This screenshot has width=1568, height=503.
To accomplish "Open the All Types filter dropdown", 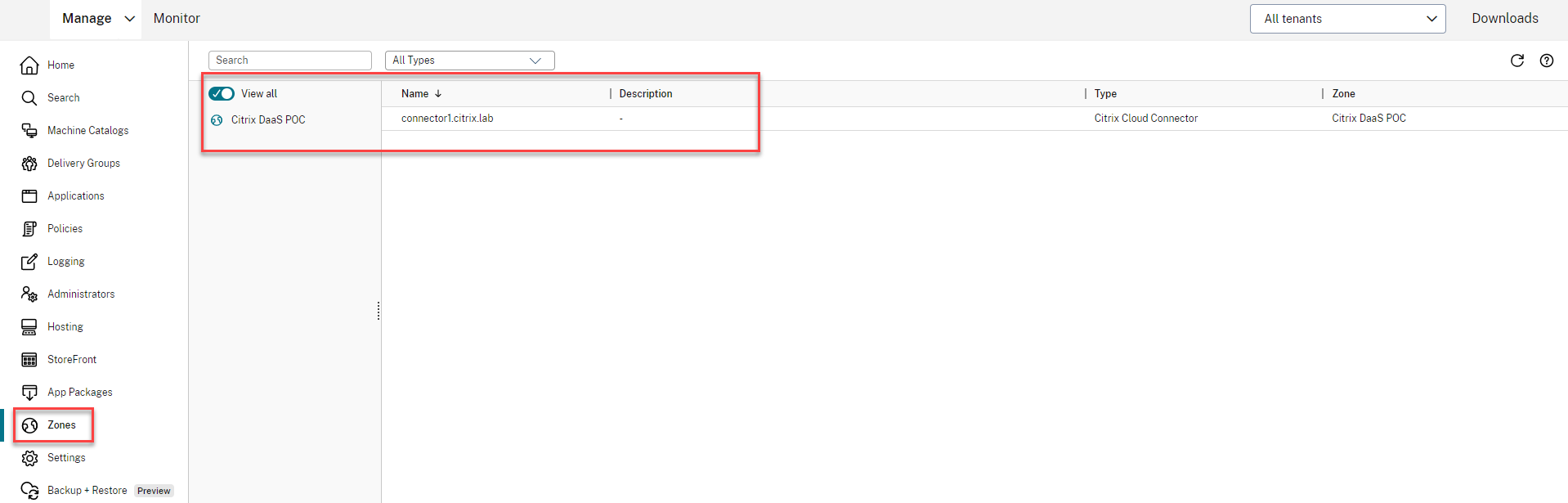I will tap(469, 61).
